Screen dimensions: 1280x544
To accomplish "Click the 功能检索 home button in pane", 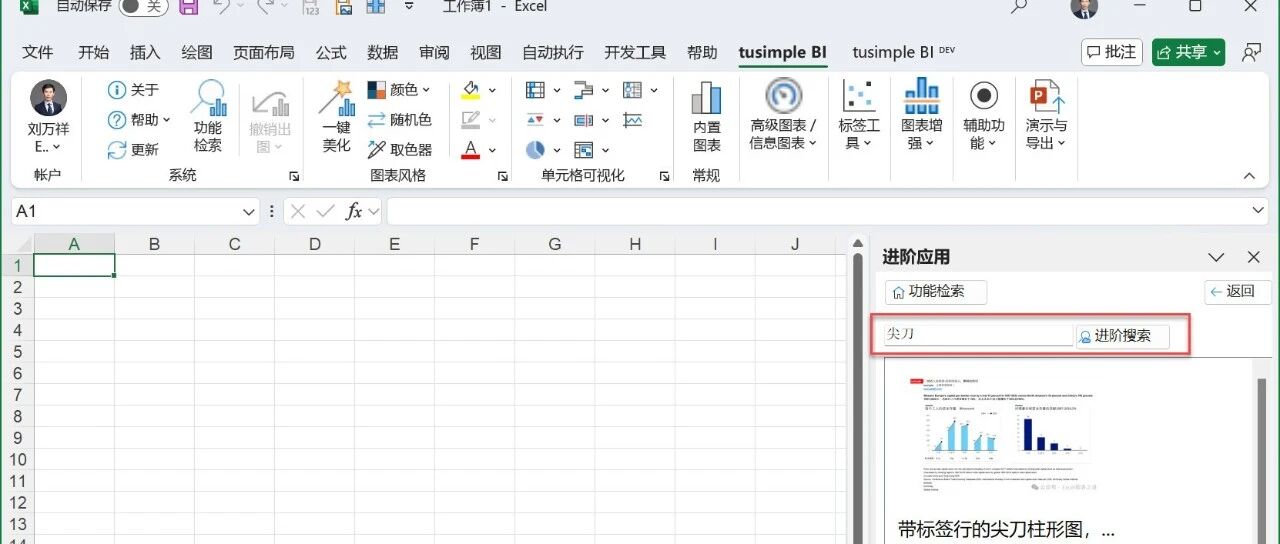I will click(x=937, y=292).
